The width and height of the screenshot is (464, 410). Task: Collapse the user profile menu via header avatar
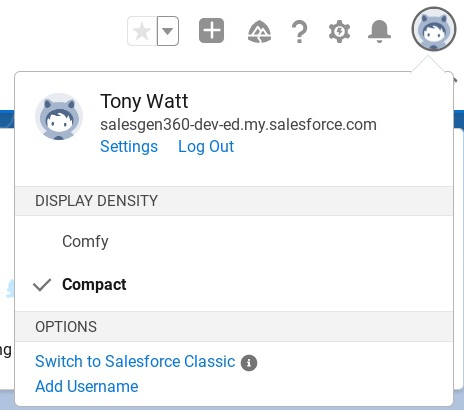coord(434,29)
